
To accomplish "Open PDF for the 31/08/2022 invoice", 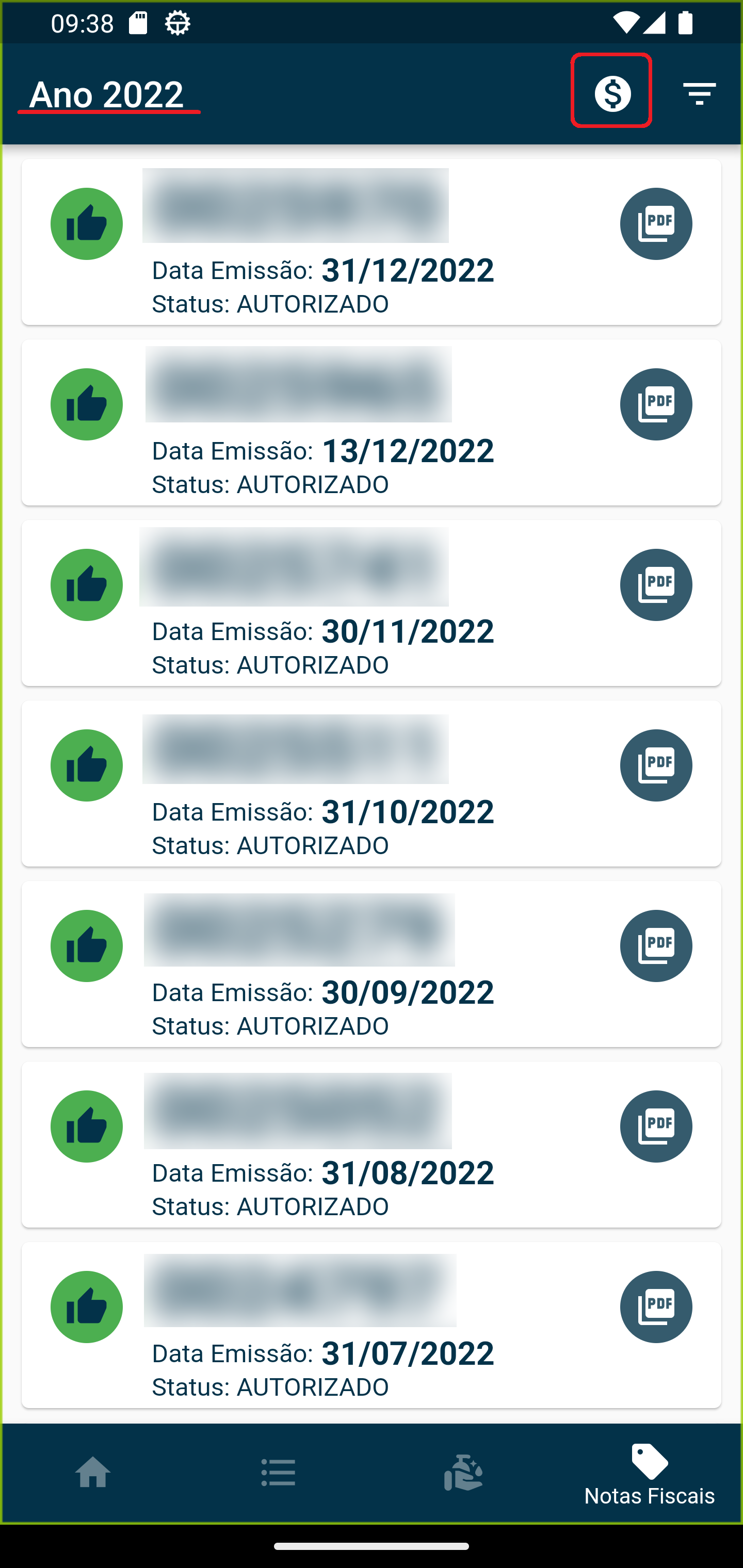I will (655, 1126).
